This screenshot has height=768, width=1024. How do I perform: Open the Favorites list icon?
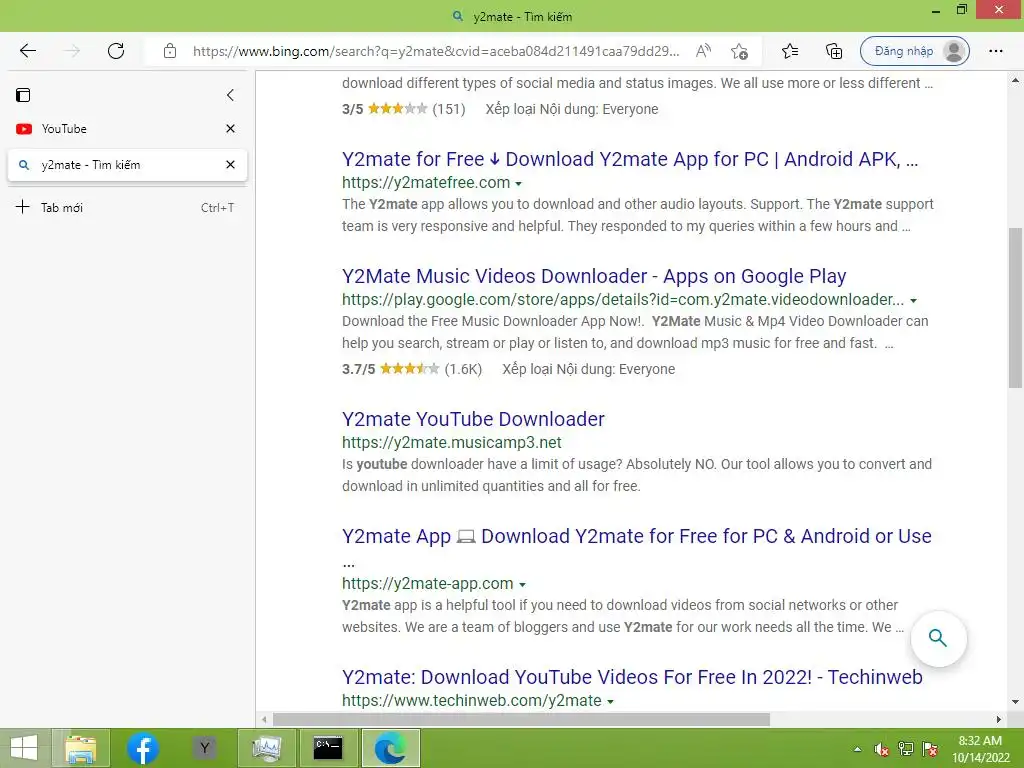tap(790, 51)
